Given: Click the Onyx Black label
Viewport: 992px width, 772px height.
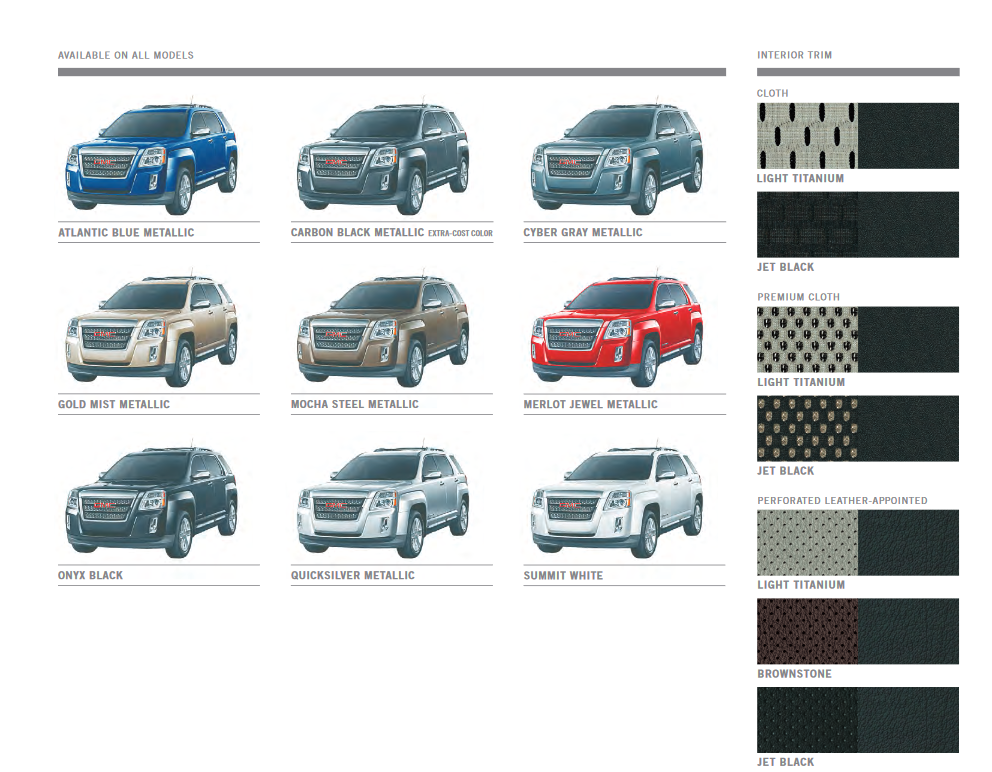Looking at the screenshot, I should tap(90, 576).
